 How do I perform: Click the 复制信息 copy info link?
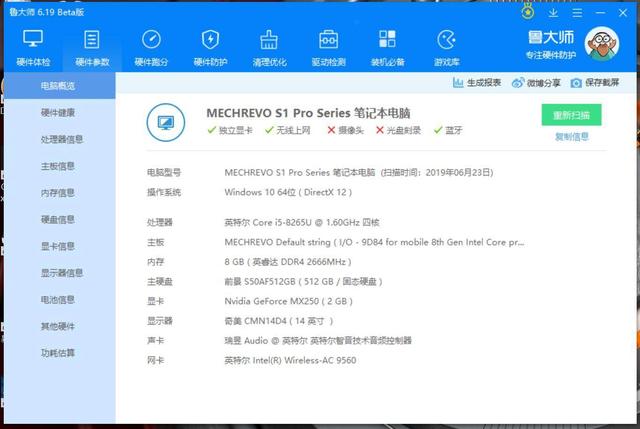(x=571, y=137)
